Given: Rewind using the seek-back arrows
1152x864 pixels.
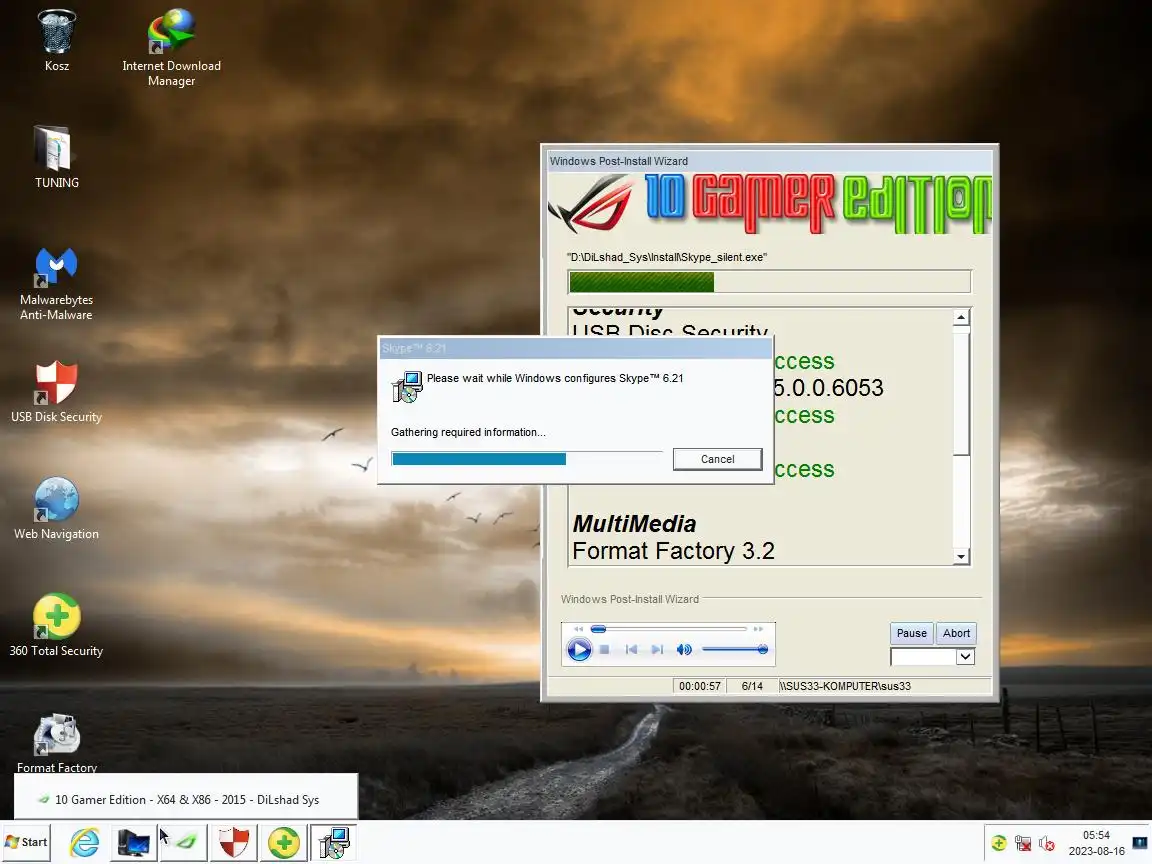Looking at the screenshot, I should [578, 629].
